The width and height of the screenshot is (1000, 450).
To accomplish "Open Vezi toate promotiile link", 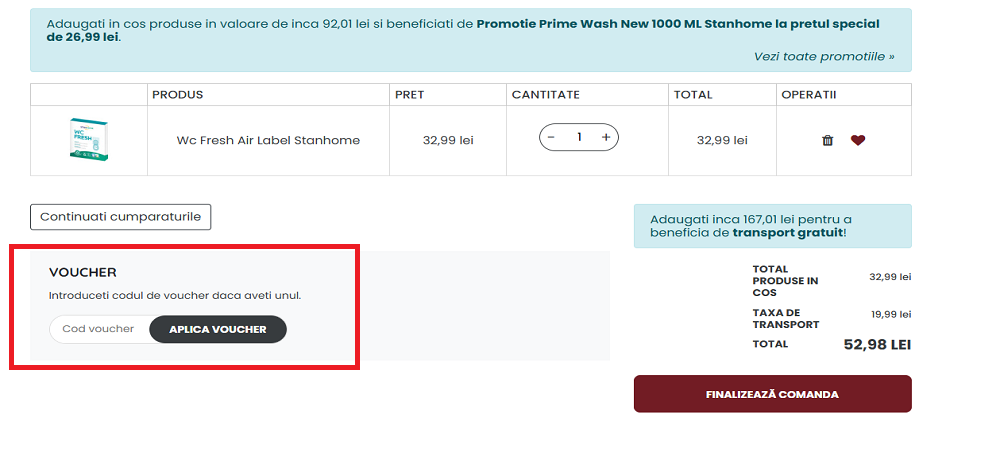I will pos(824,57).
